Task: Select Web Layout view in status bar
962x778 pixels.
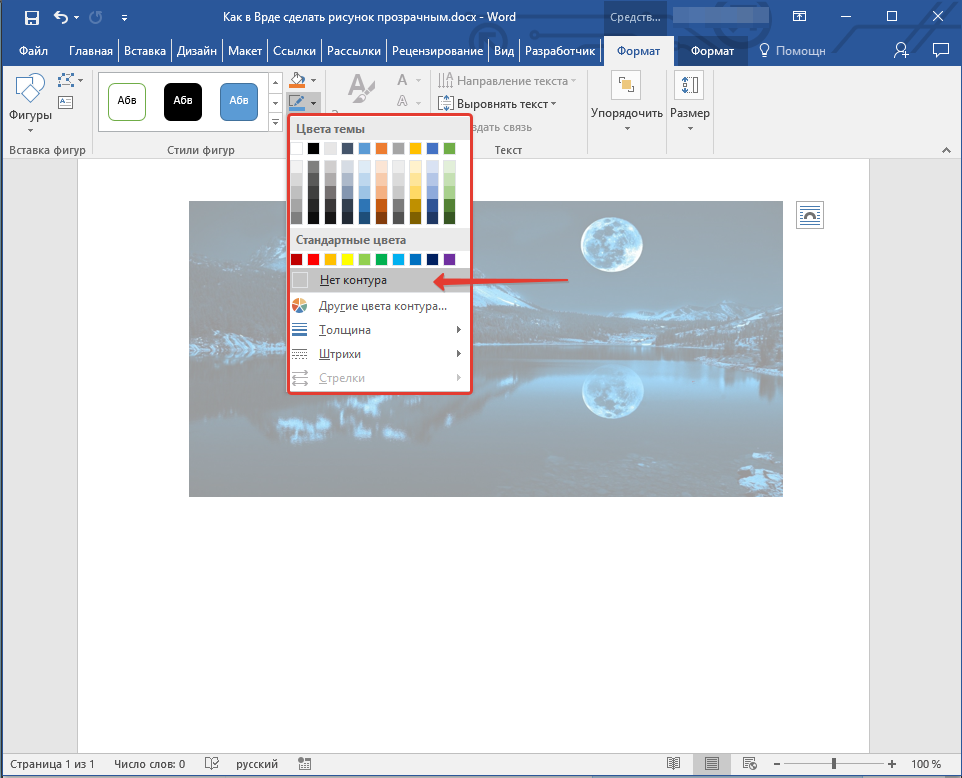Action: click(749, 764)
